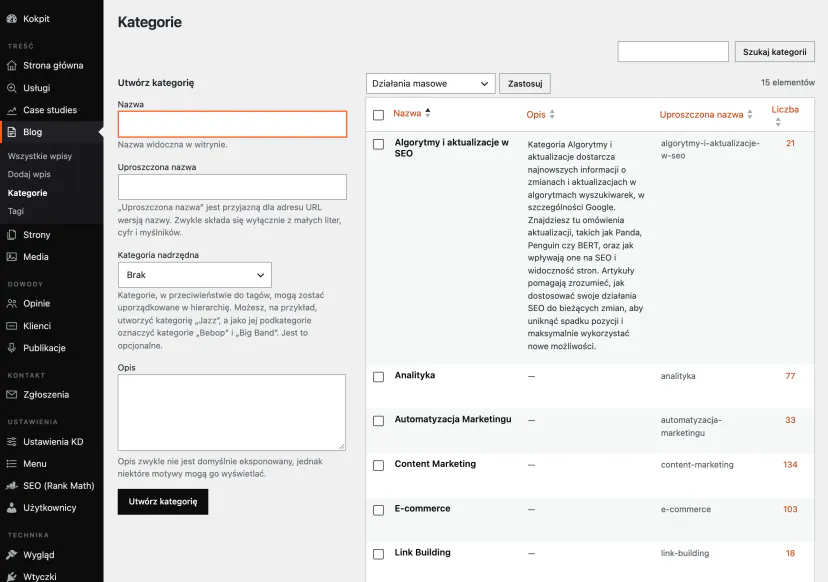Open the Zgłoszenia menu entry
Viewport: 828px width, 582px height.
(46, 395)
